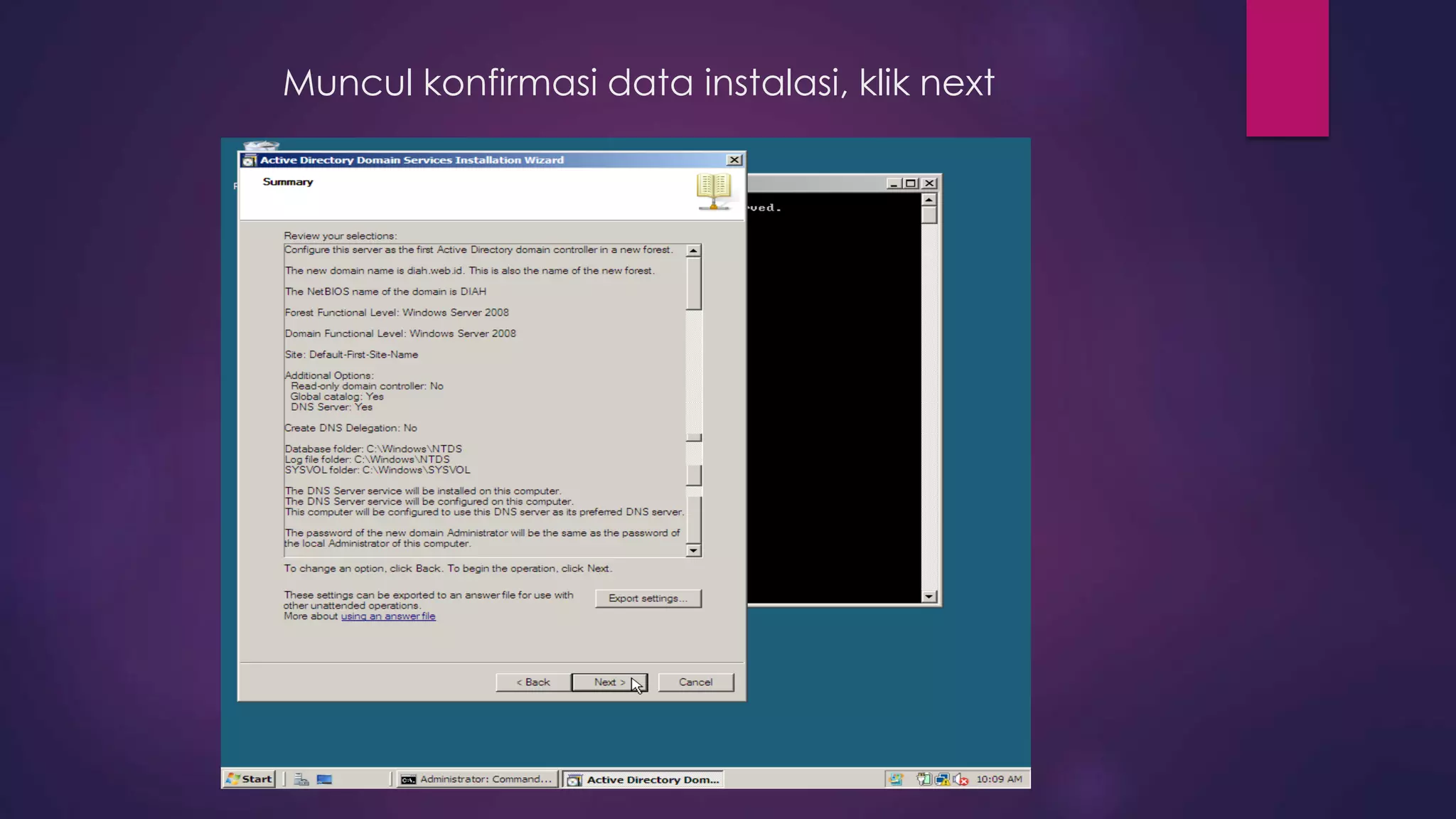Click summary list scroll down arrow
Screen dimensions: 1456x819
[x=693, y=550]
